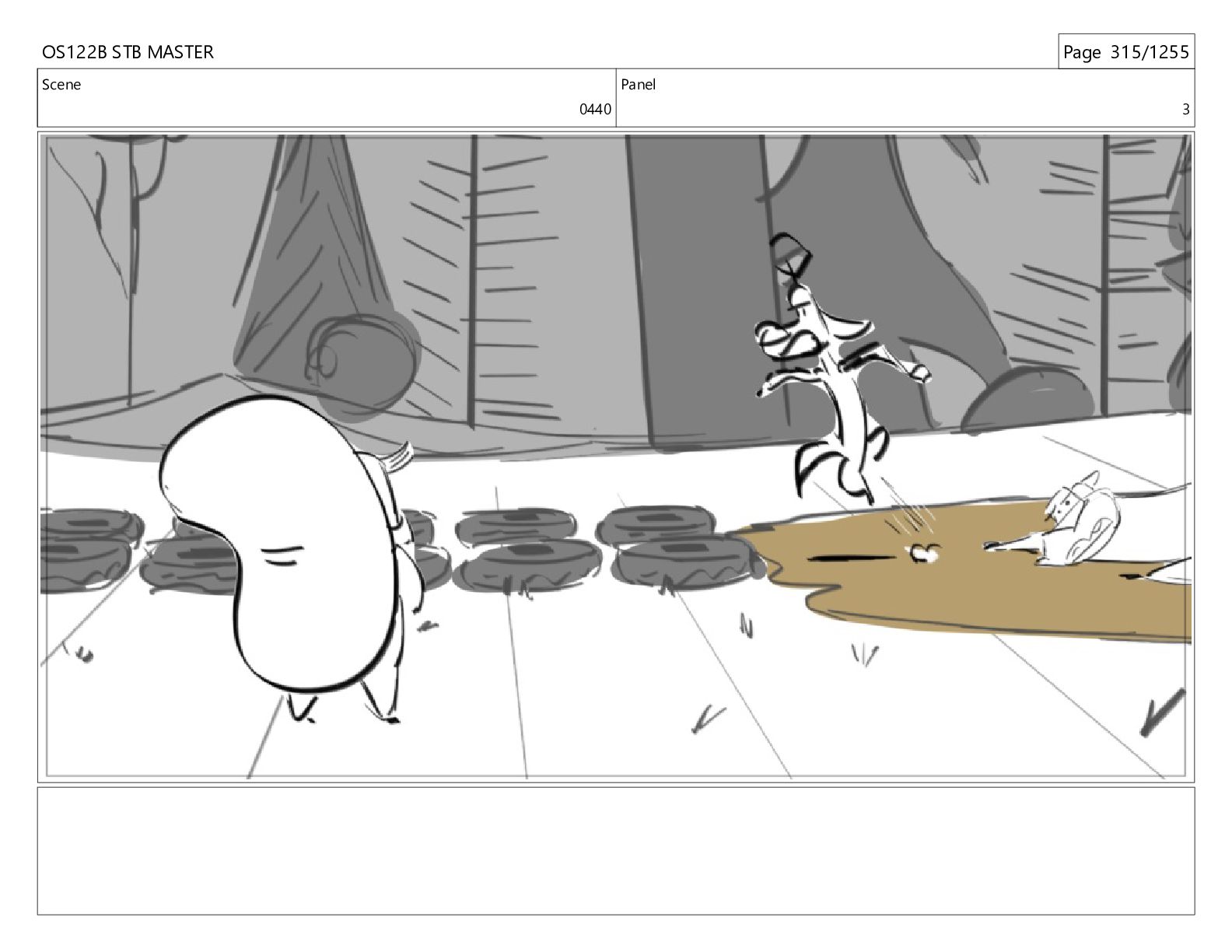The width and height of the screenshot is (1232, 952).
Task: Click the panel number '3'
Action: click(x=1185, y=110)
